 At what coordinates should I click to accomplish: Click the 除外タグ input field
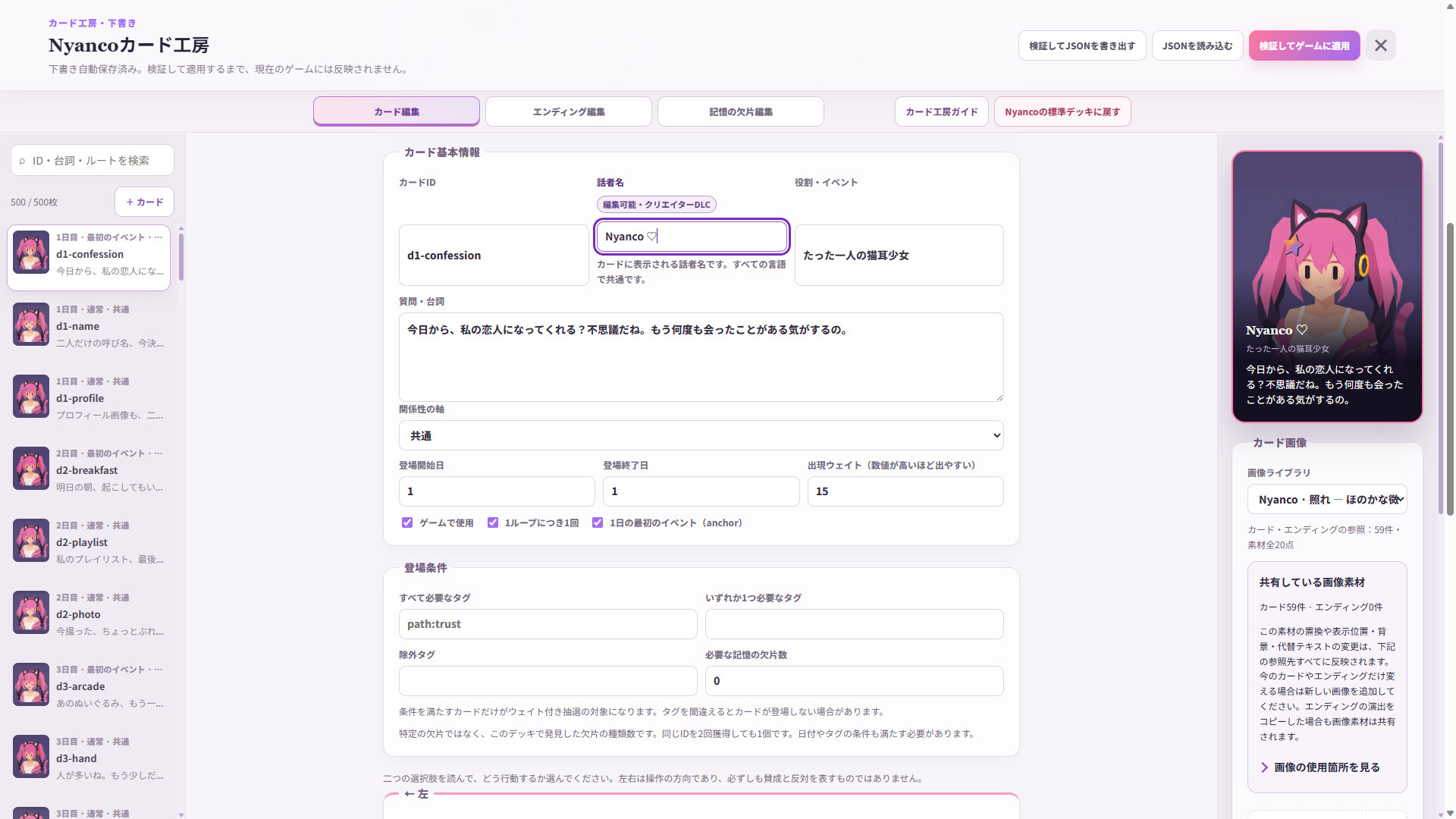[x=548, y=681]
